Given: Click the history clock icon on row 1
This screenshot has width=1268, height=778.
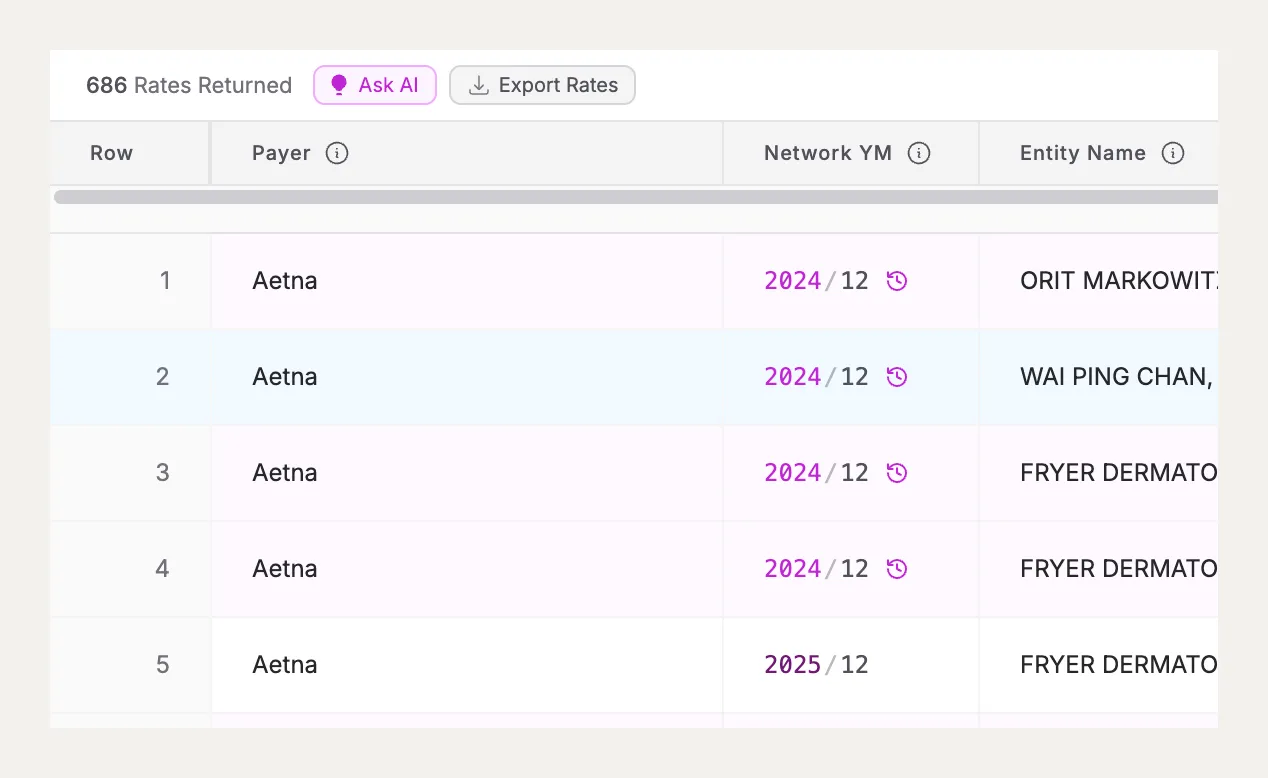Looking at the screenshot, I should [897, 281].
